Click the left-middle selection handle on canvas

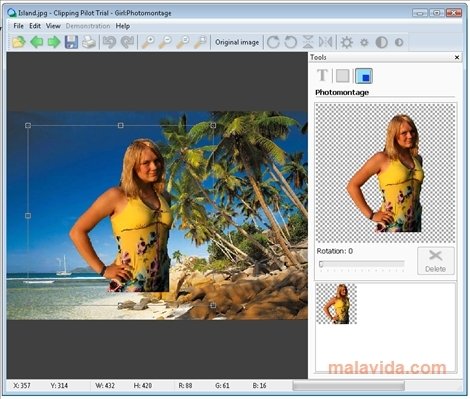28,216
